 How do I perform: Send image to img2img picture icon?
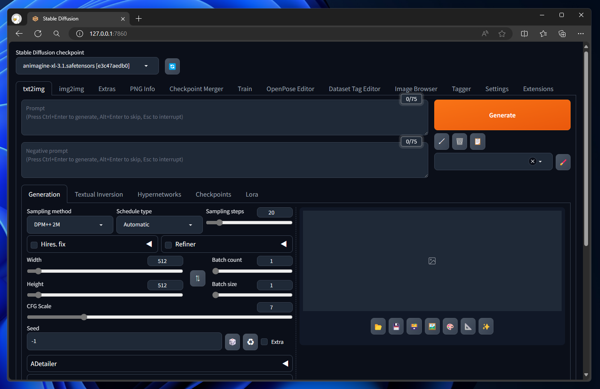(432, 327)
